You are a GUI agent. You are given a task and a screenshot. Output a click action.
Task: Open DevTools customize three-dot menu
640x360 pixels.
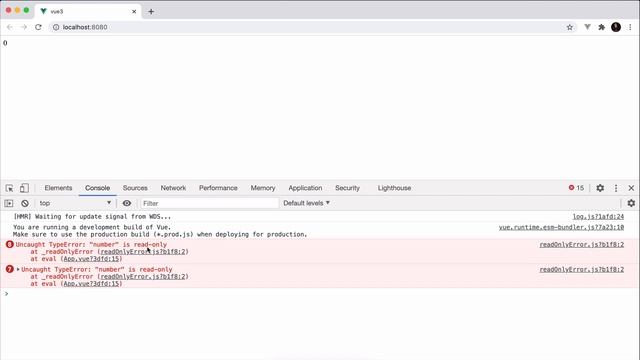616,188
